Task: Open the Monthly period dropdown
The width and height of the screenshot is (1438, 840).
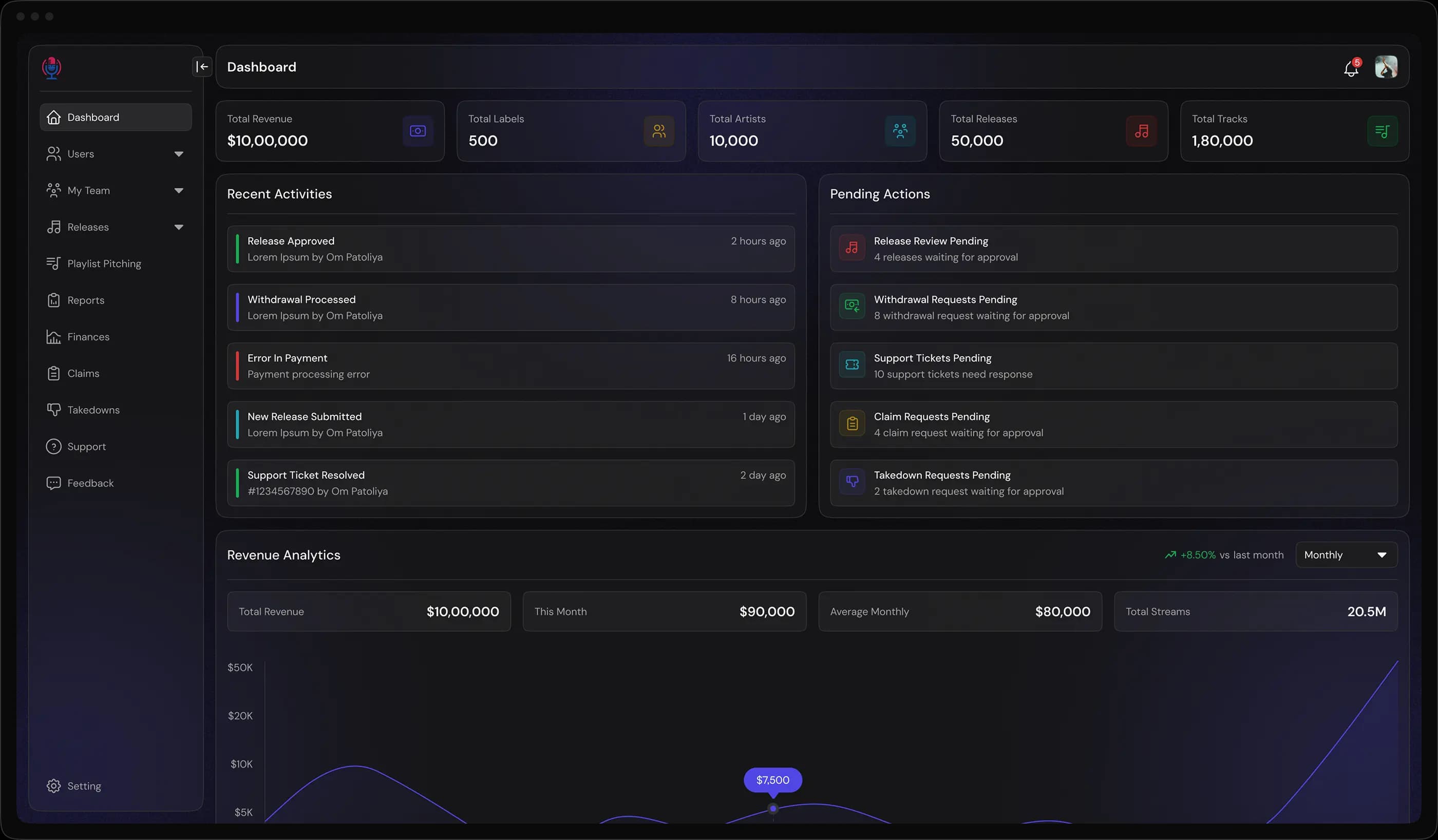Action: [x=1347, y=555]
